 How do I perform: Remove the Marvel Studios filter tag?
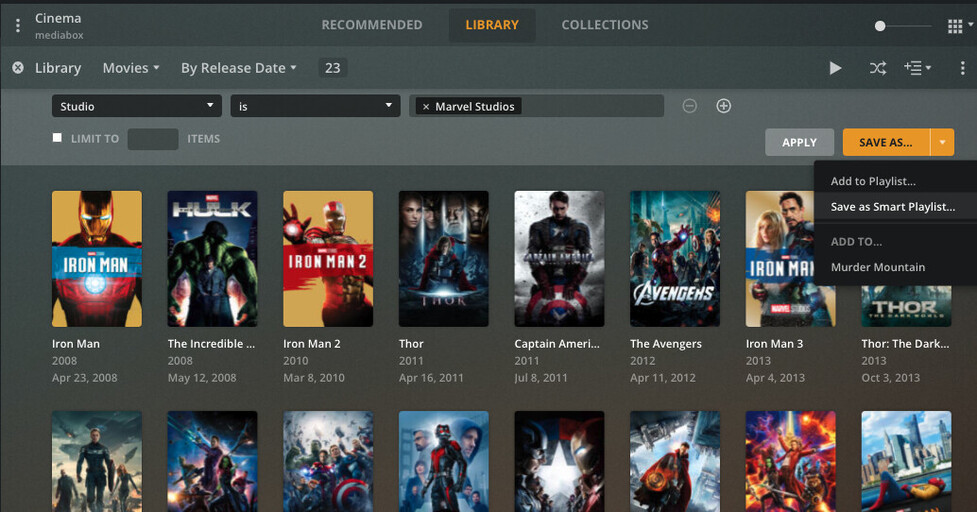(x=426, y=107)
